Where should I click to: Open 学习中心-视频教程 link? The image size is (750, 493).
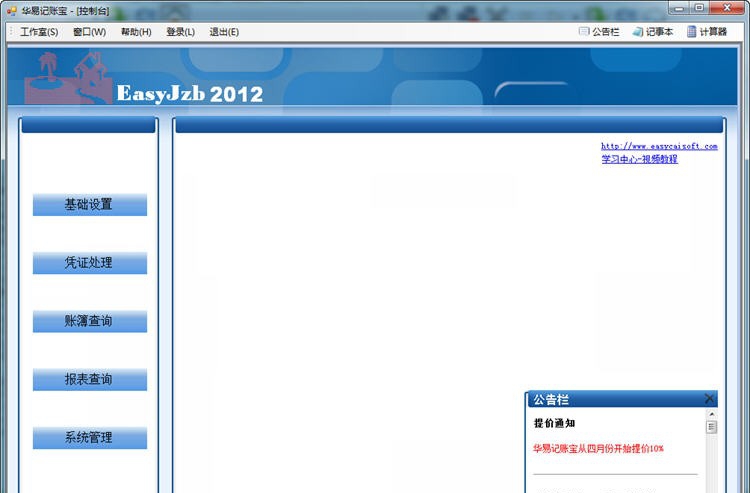pyautogui.click(x=640, y=159)
